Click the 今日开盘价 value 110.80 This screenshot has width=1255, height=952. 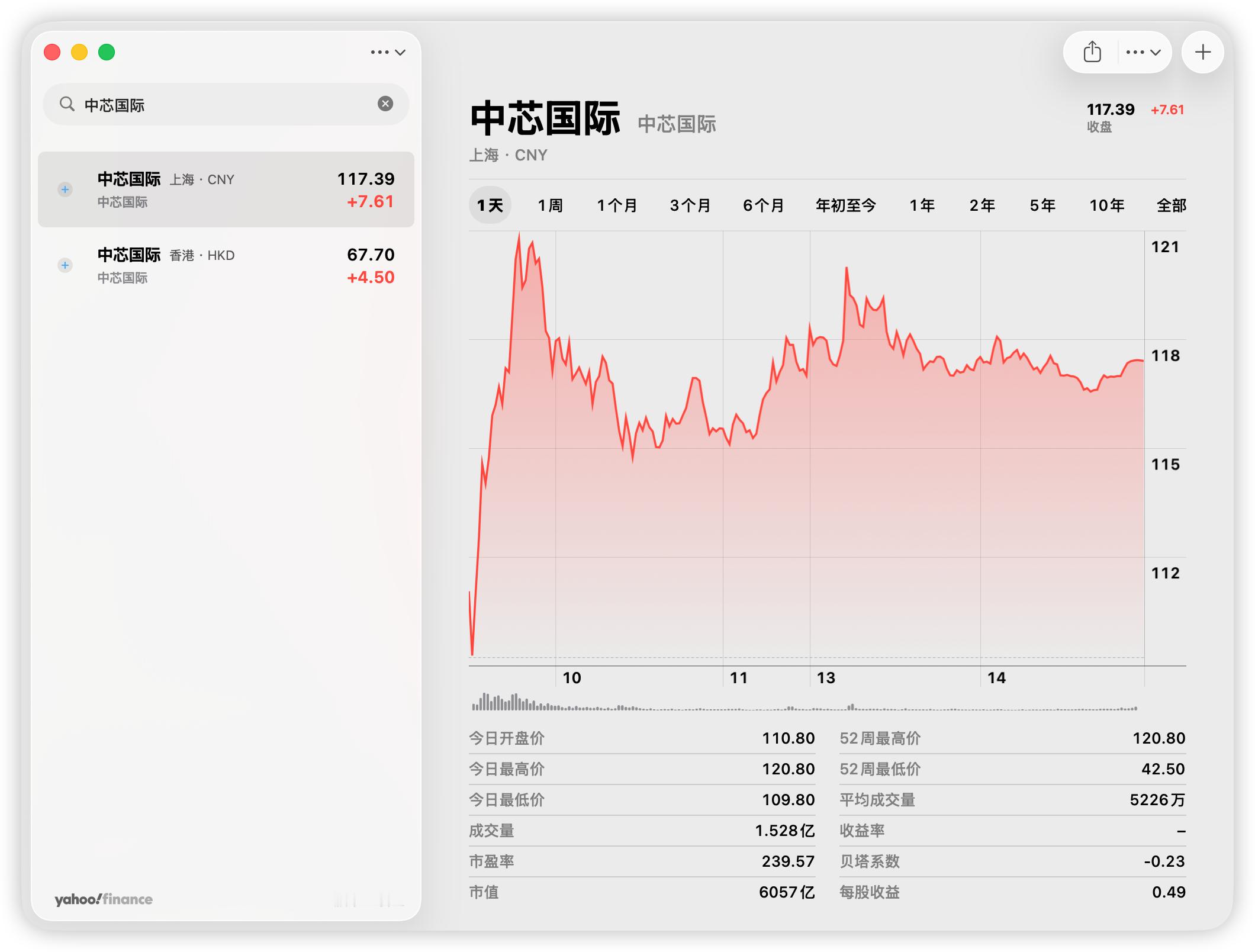tap(788, 738)
